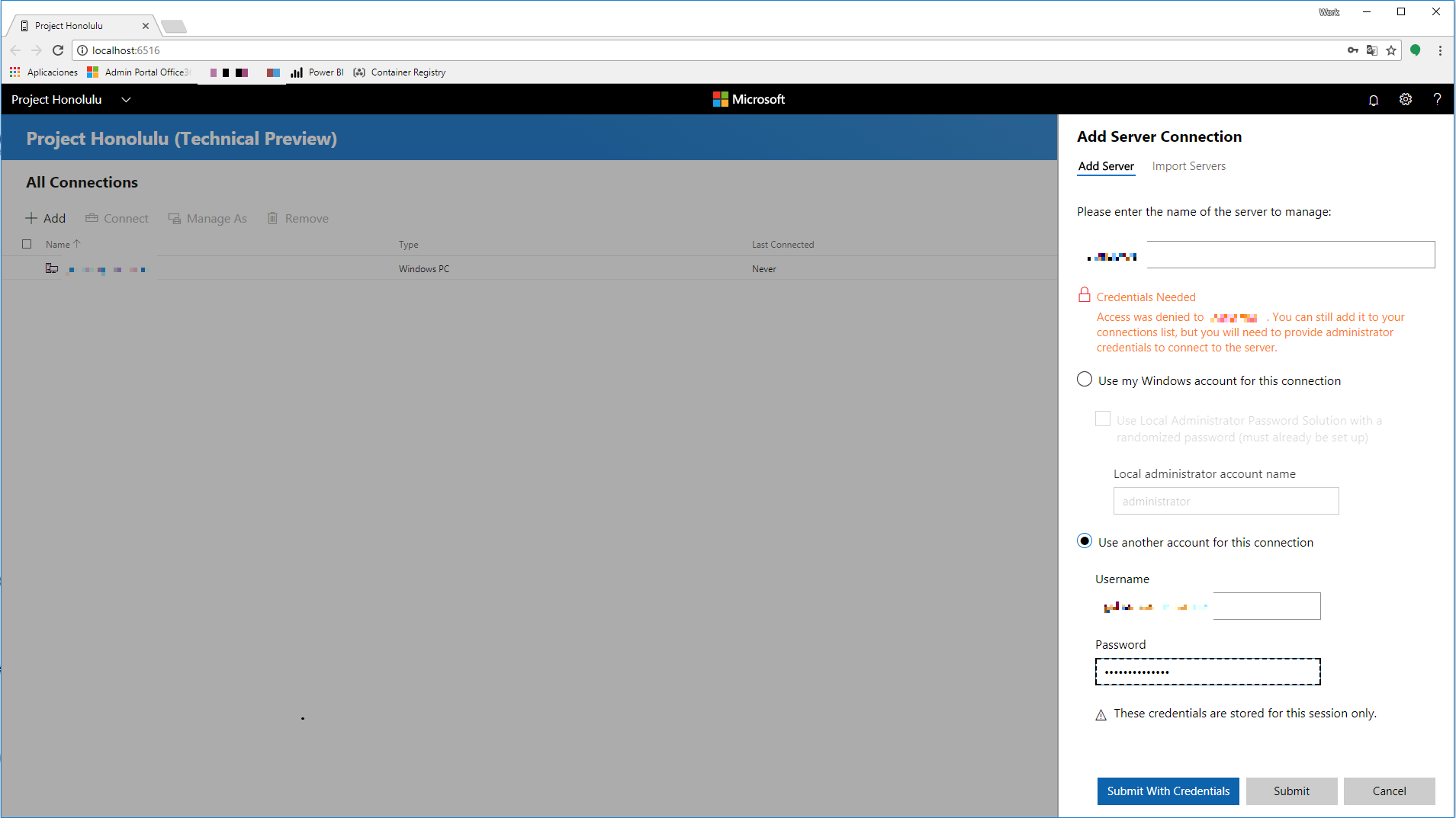
Task: Sort connections by Name column
Action: point(63,245)
